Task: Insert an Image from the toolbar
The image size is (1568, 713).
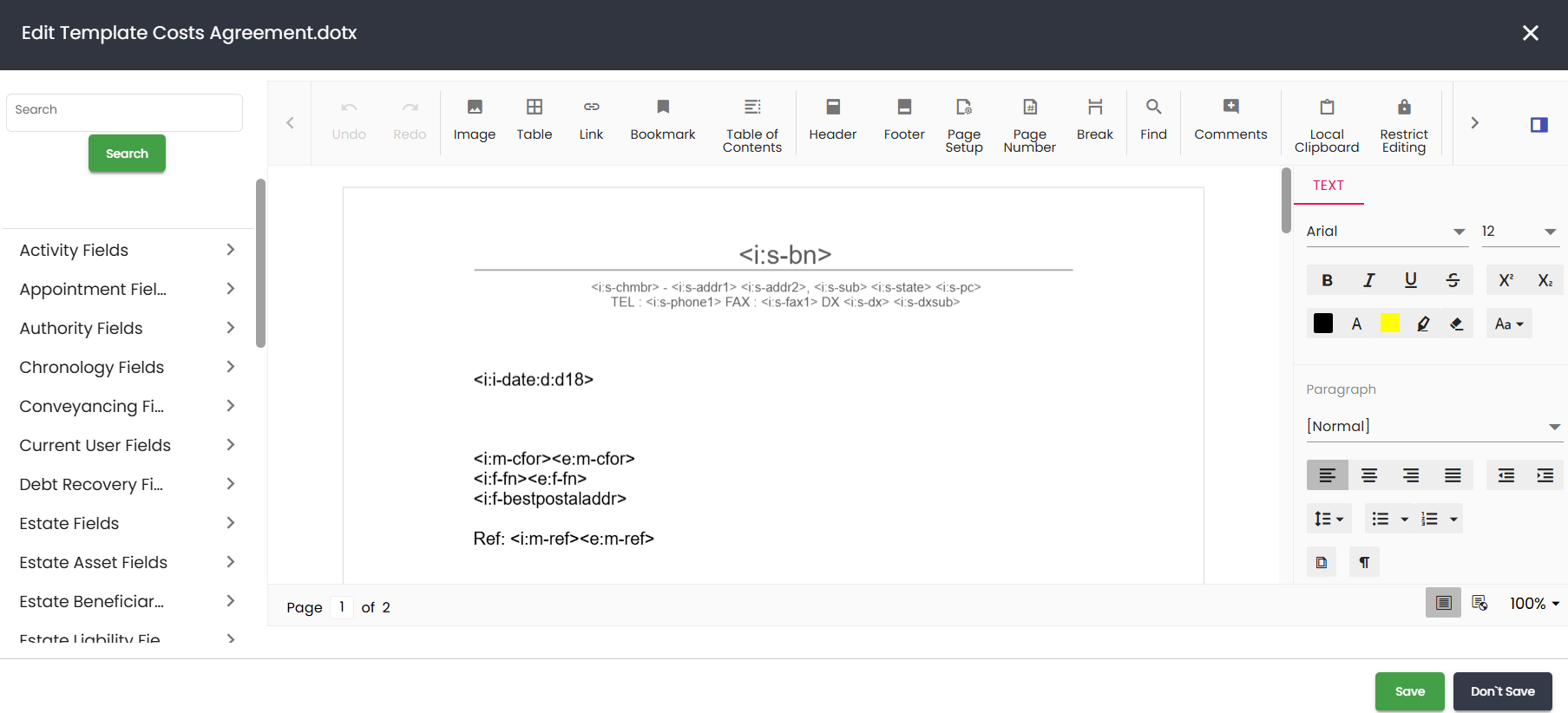Action: pyautogui.click(x=475, y=121)
